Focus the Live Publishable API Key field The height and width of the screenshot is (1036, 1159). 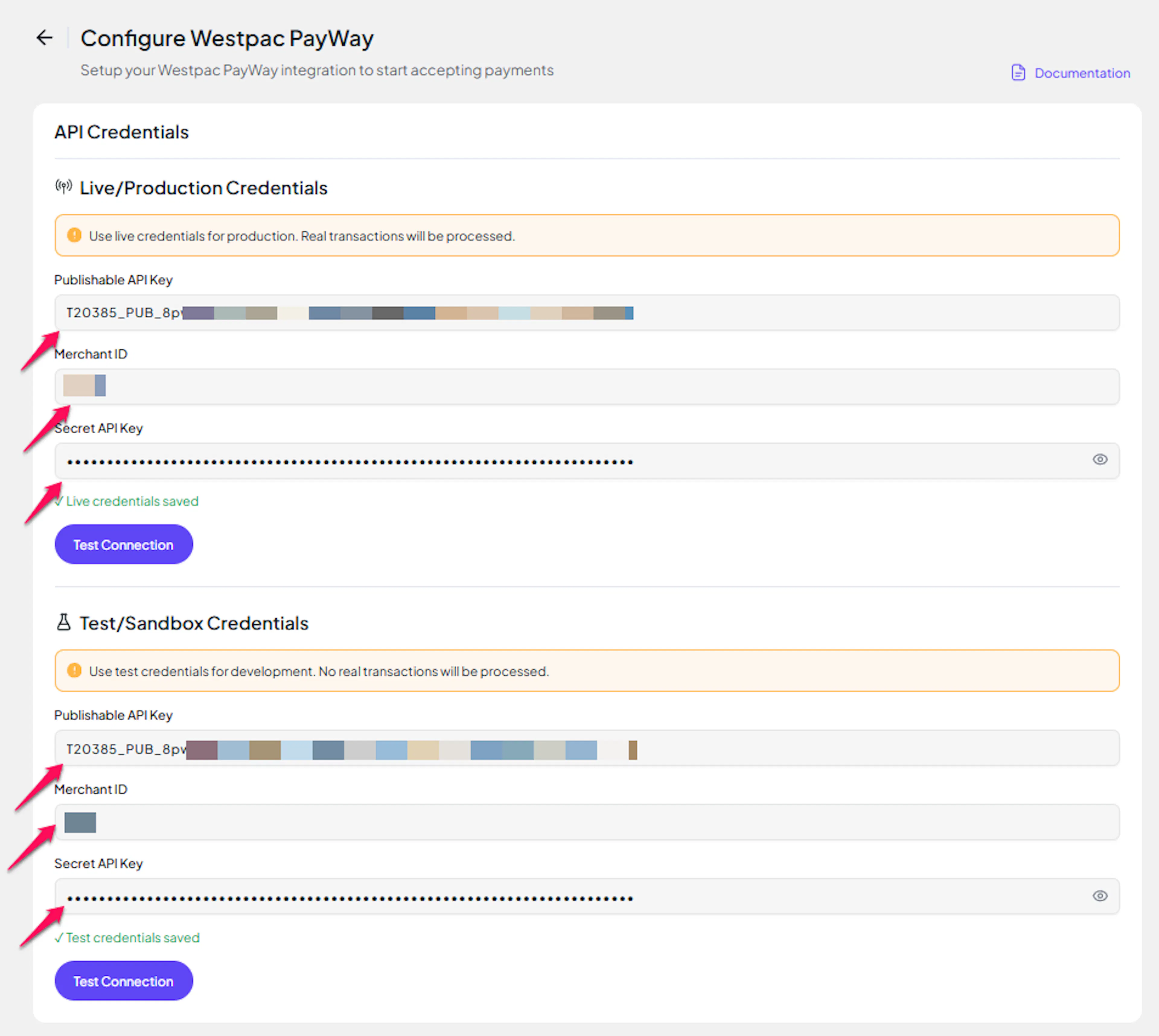click(587, 313)
